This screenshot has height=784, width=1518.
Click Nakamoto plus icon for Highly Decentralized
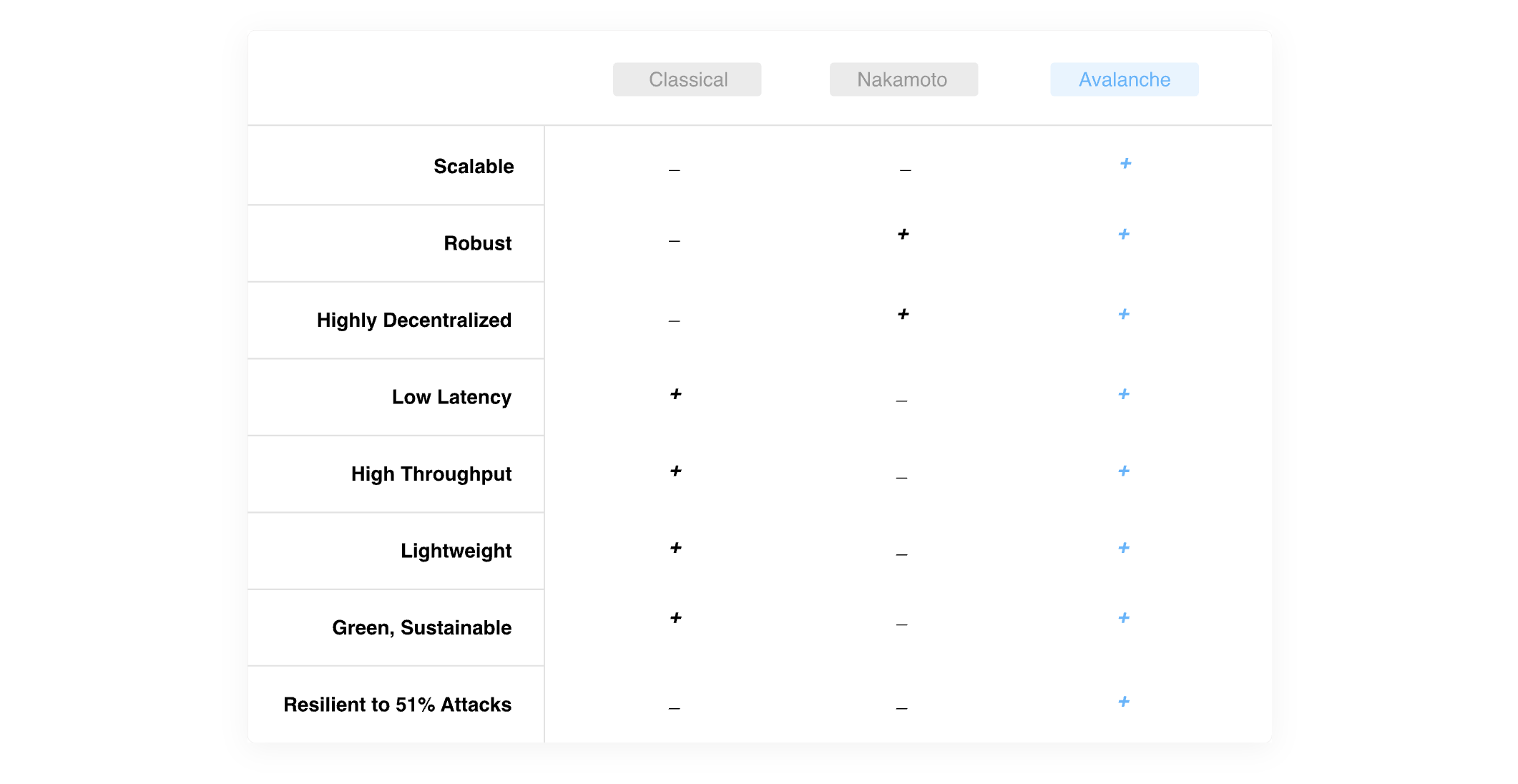pos(904,314)
